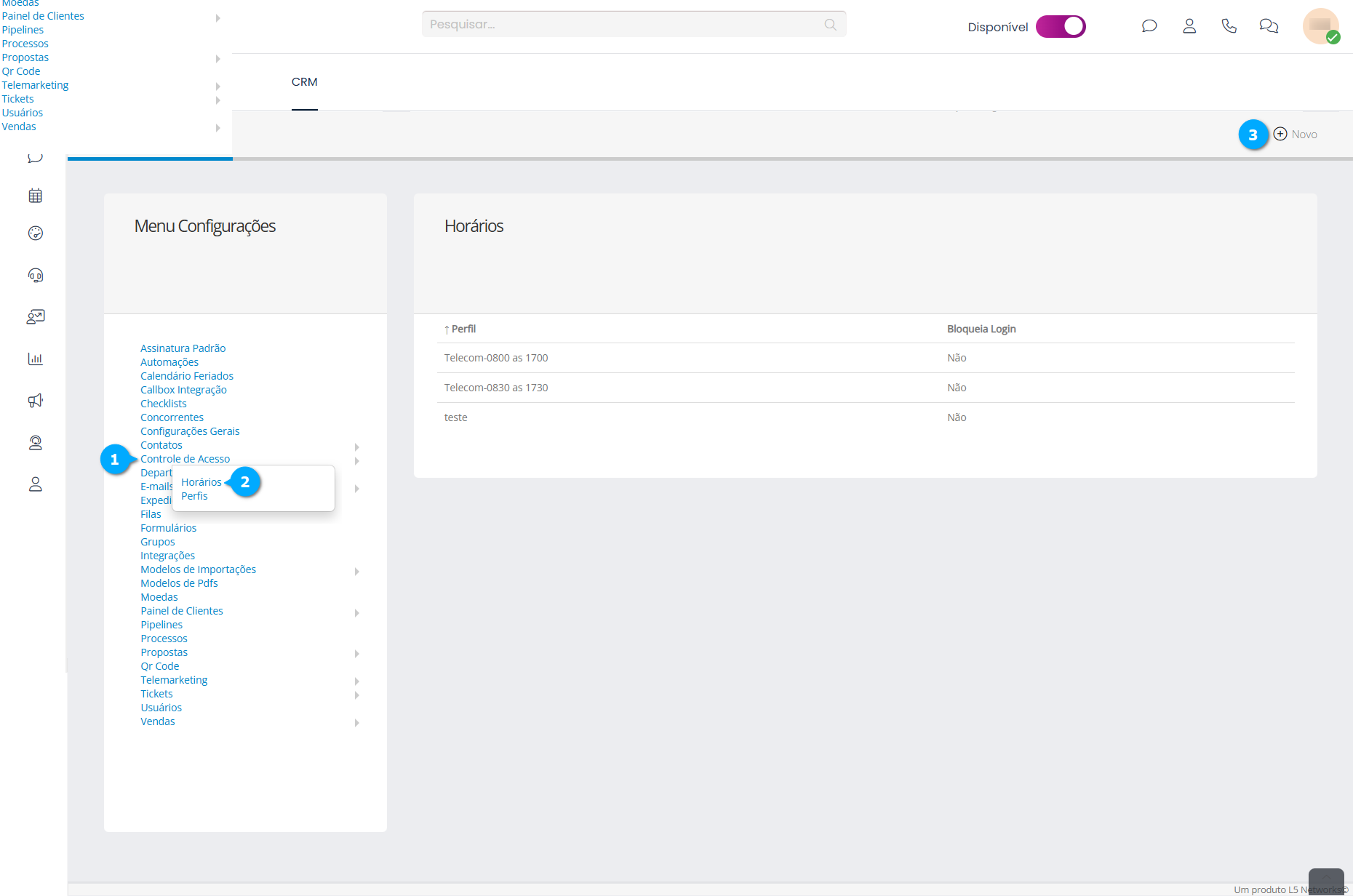Image resolution: width=1353 pixels, height=896 pixels.
Task: Open the megaphone campaigns icon
Action: point(35,401)
